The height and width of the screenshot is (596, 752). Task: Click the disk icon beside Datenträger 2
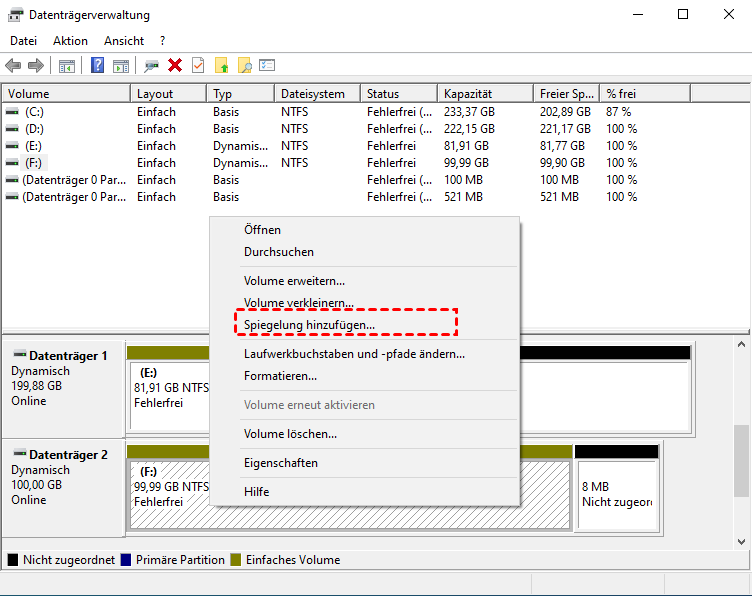(x=20, y=454)
